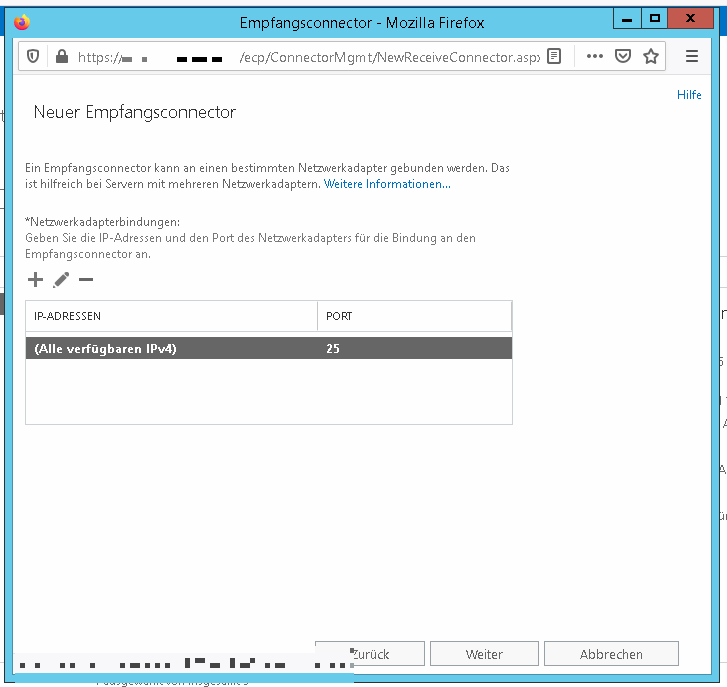
Task: Click the Zurück button
Action: point(370,654)
